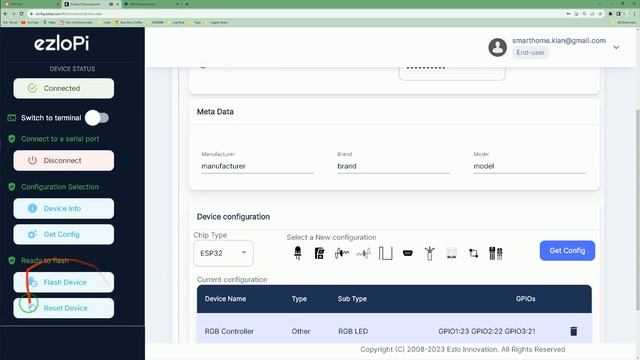This screenshot has height=360, width=640.
Task: Open the browser three-dot menu
Action: point(635,13)
